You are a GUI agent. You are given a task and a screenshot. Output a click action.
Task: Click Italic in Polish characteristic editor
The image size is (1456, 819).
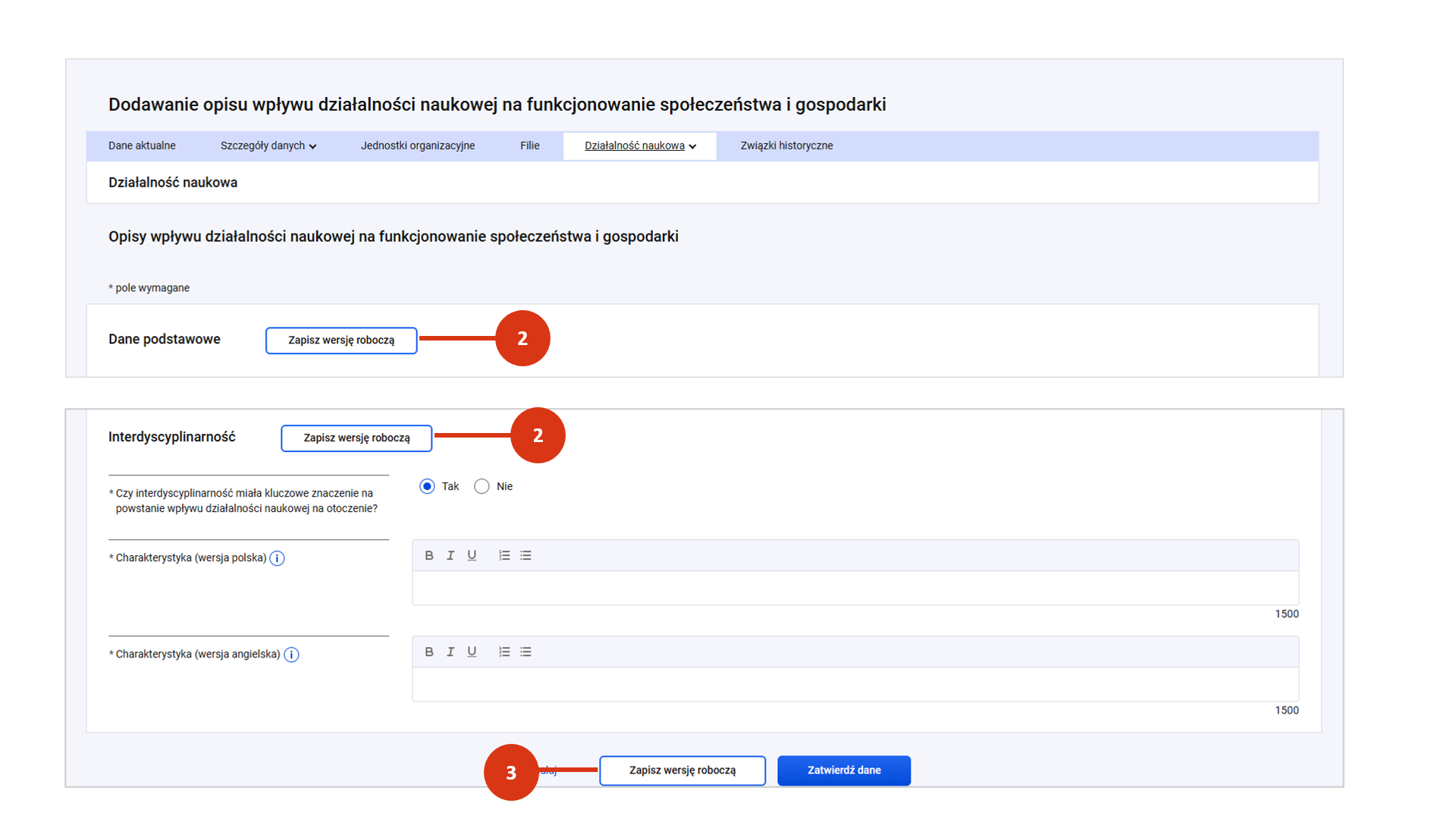(450, 556)
